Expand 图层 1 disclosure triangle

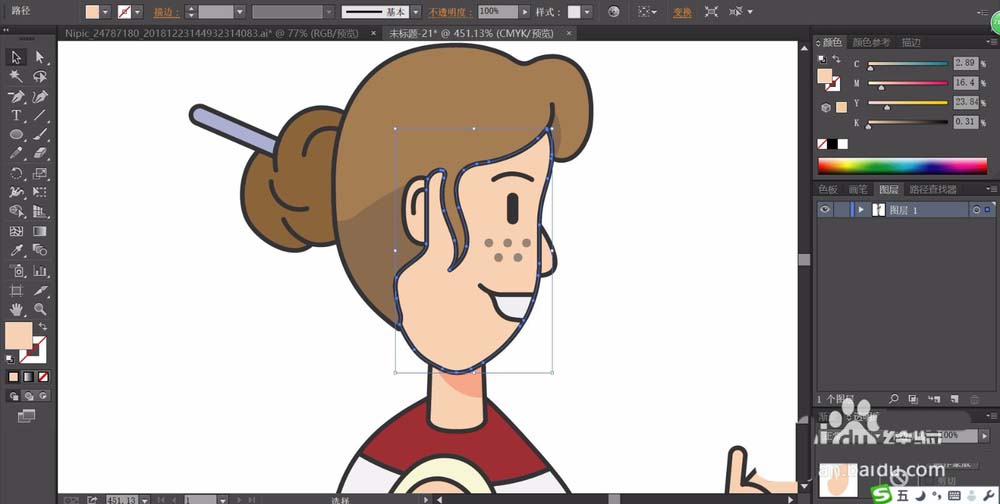(861, 210)
